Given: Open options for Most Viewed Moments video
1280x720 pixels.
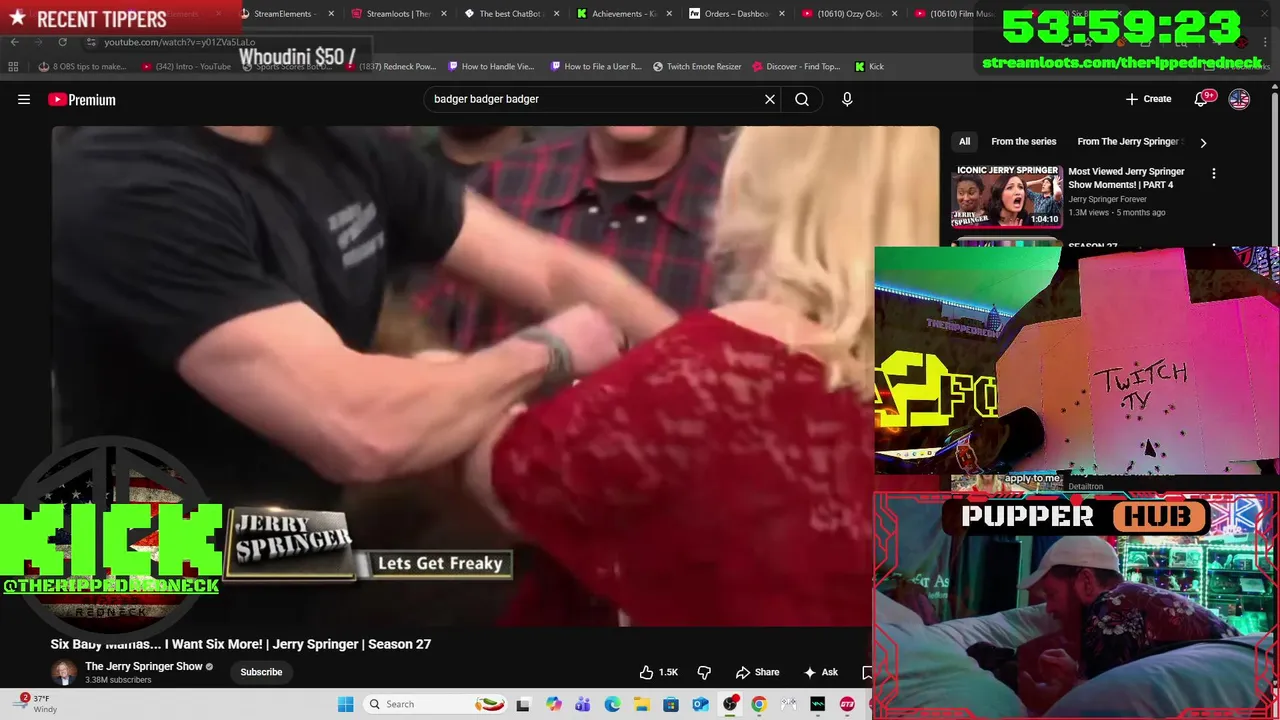Looking at the screenshot, I should tap(1214, 173).
